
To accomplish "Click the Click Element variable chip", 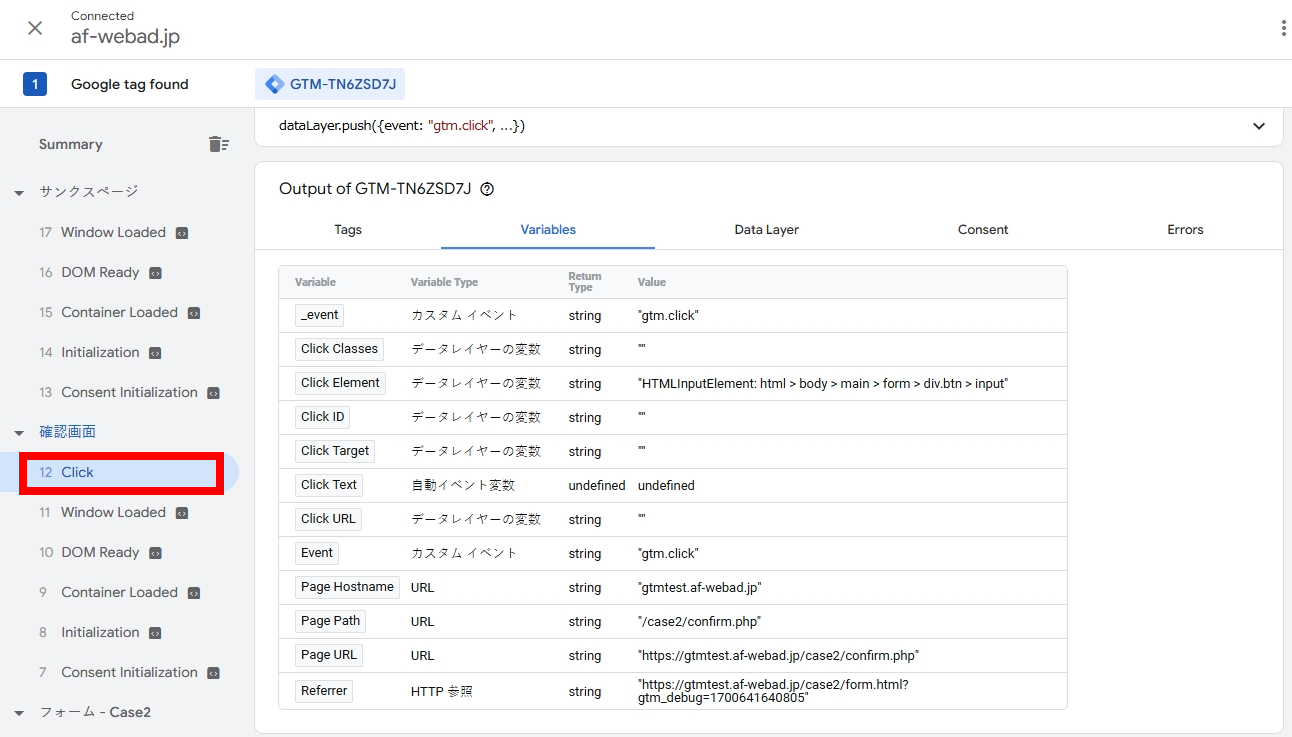I will [x=340, y=383].
